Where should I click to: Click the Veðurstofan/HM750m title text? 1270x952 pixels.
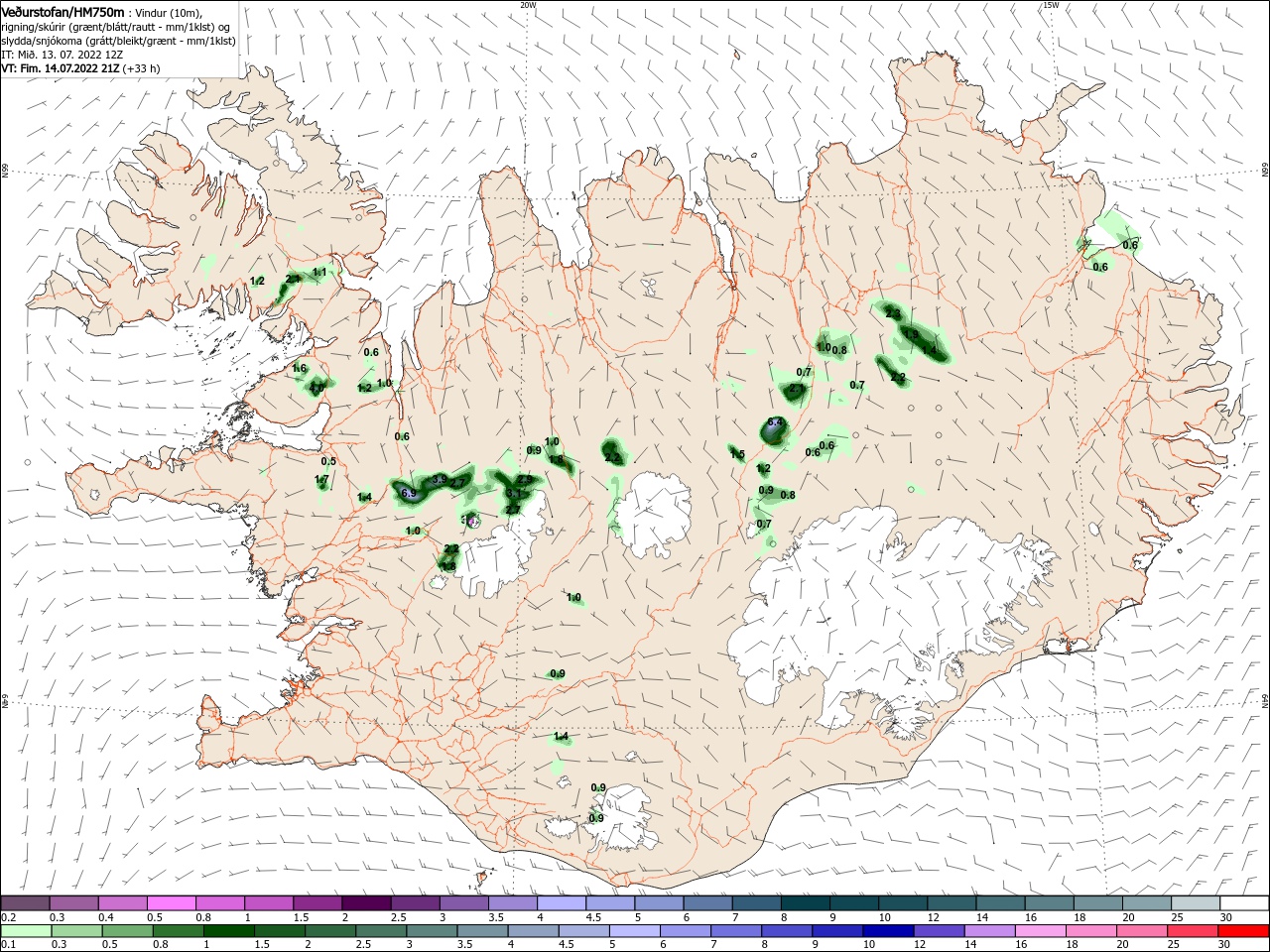click(x=63, y=12)
